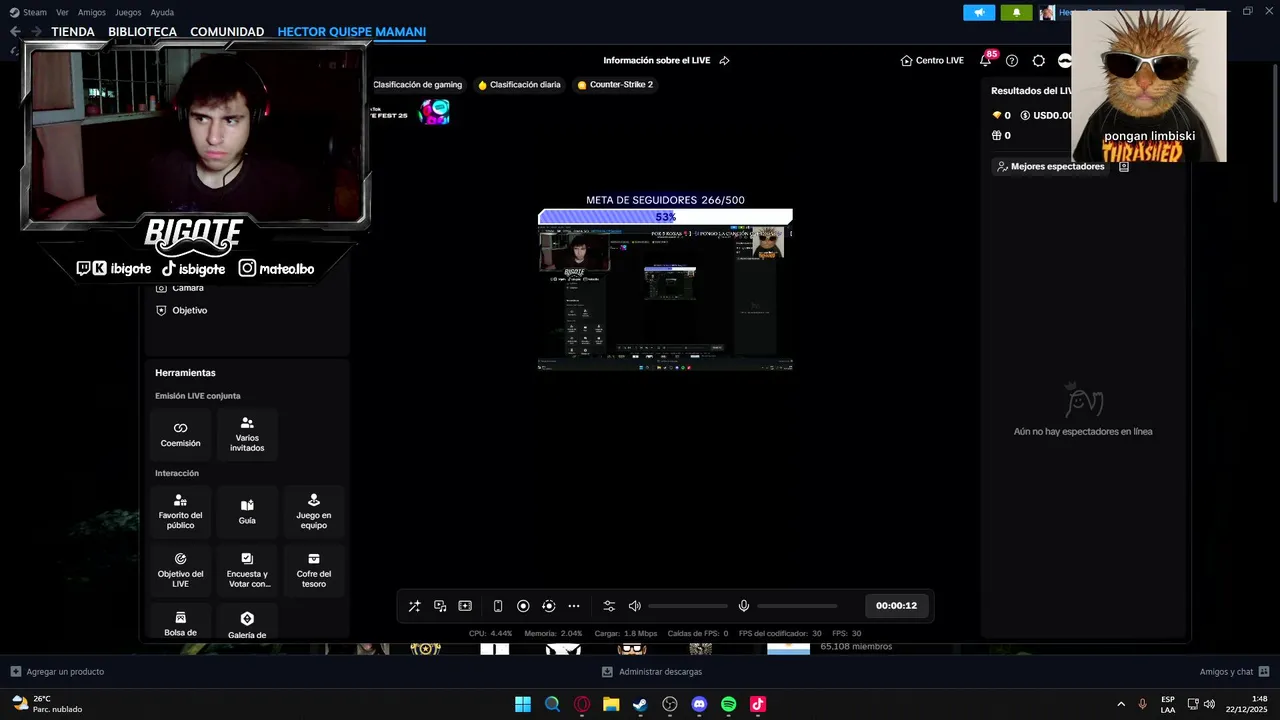This screenshot has height=720, width=1280.
Task: Click Steam announcements megaphone button
Action: pos(979,12)
